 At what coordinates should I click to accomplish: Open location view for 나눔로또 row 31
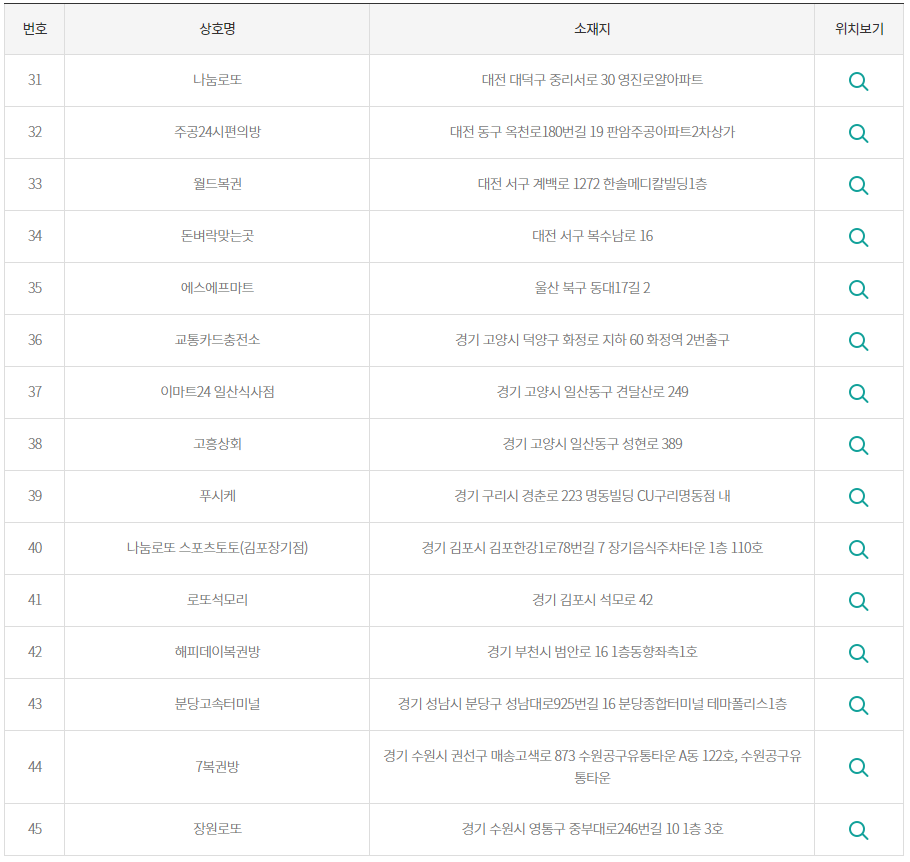click(858, 81)
